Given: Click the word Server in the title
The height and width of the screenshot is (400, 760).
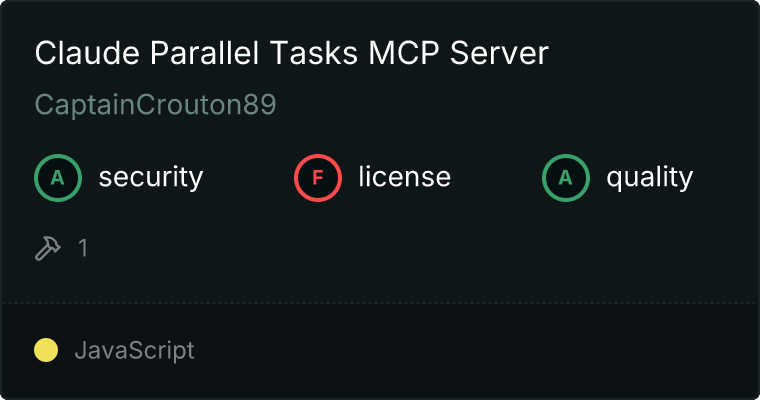Looking at the screenshot, I should tap(499, 52).
